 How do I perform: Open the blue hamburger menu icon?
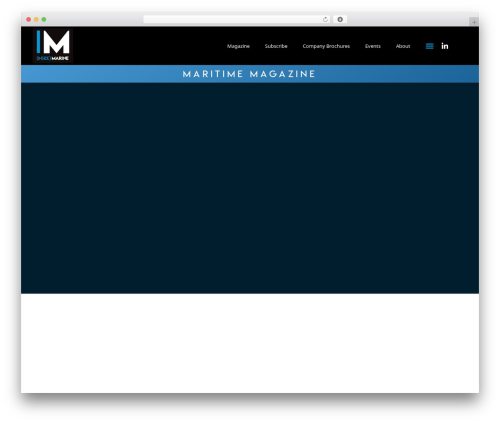[x=430, y=46]
